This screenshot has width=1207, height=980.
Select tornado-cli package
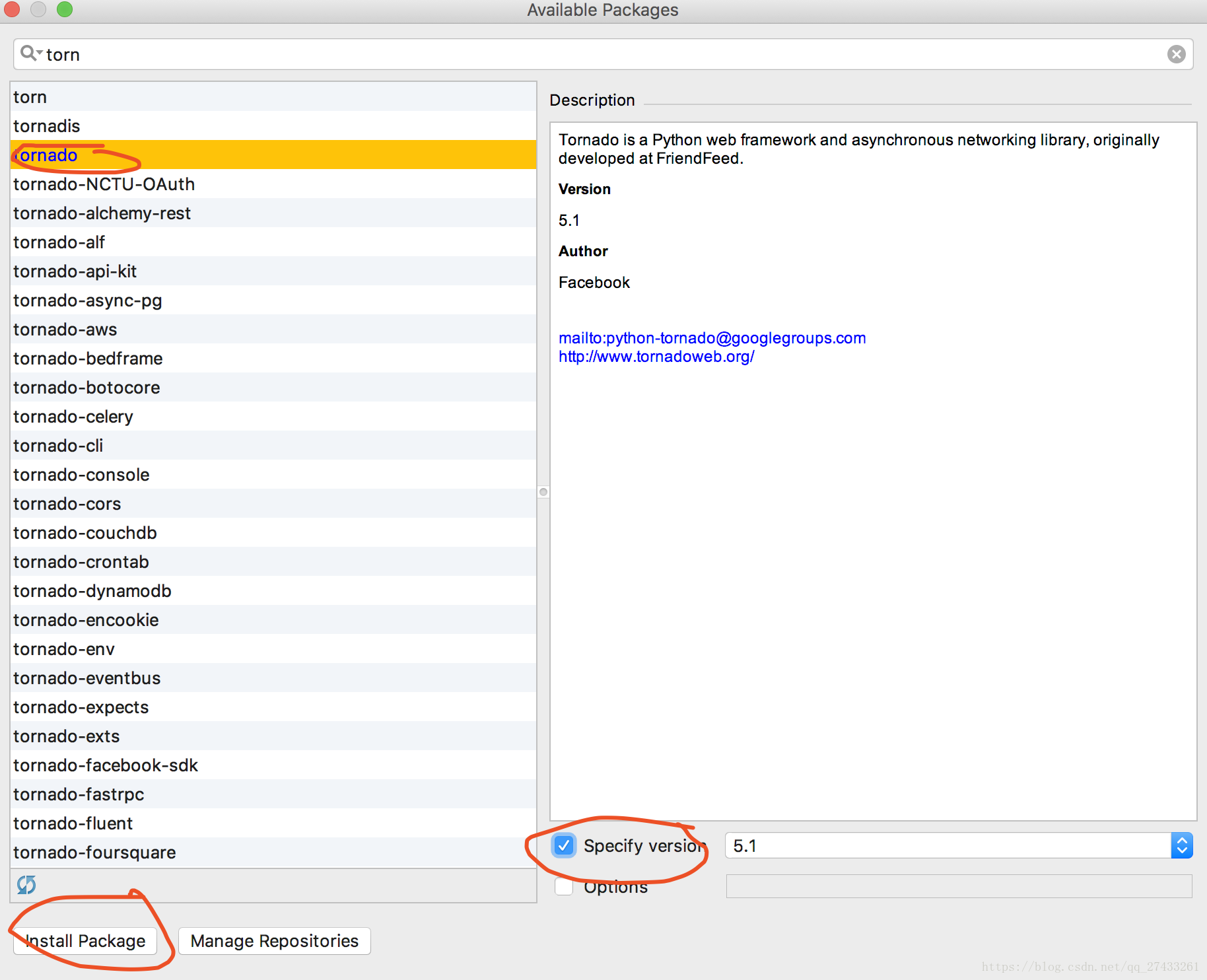pyautogui.click(x=273, y=445)
